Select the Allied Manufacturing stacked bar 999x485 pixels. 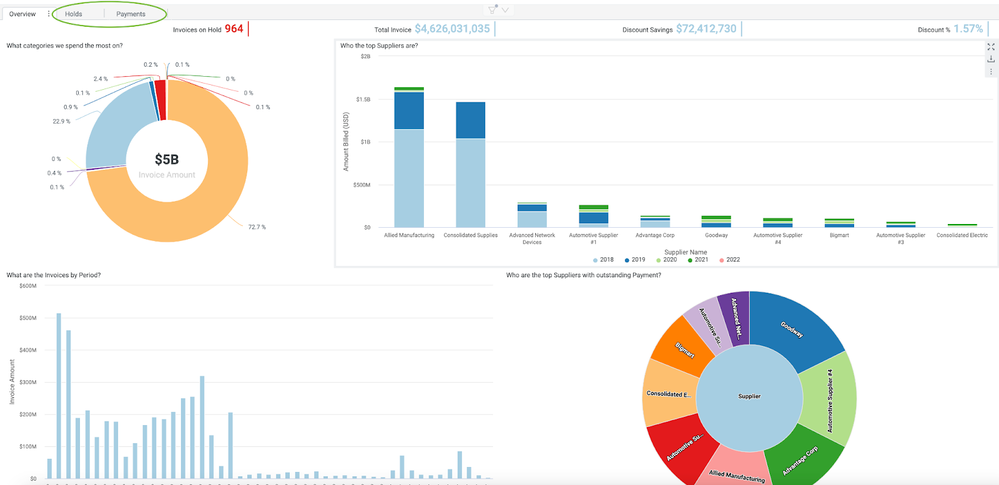[409, 157]
